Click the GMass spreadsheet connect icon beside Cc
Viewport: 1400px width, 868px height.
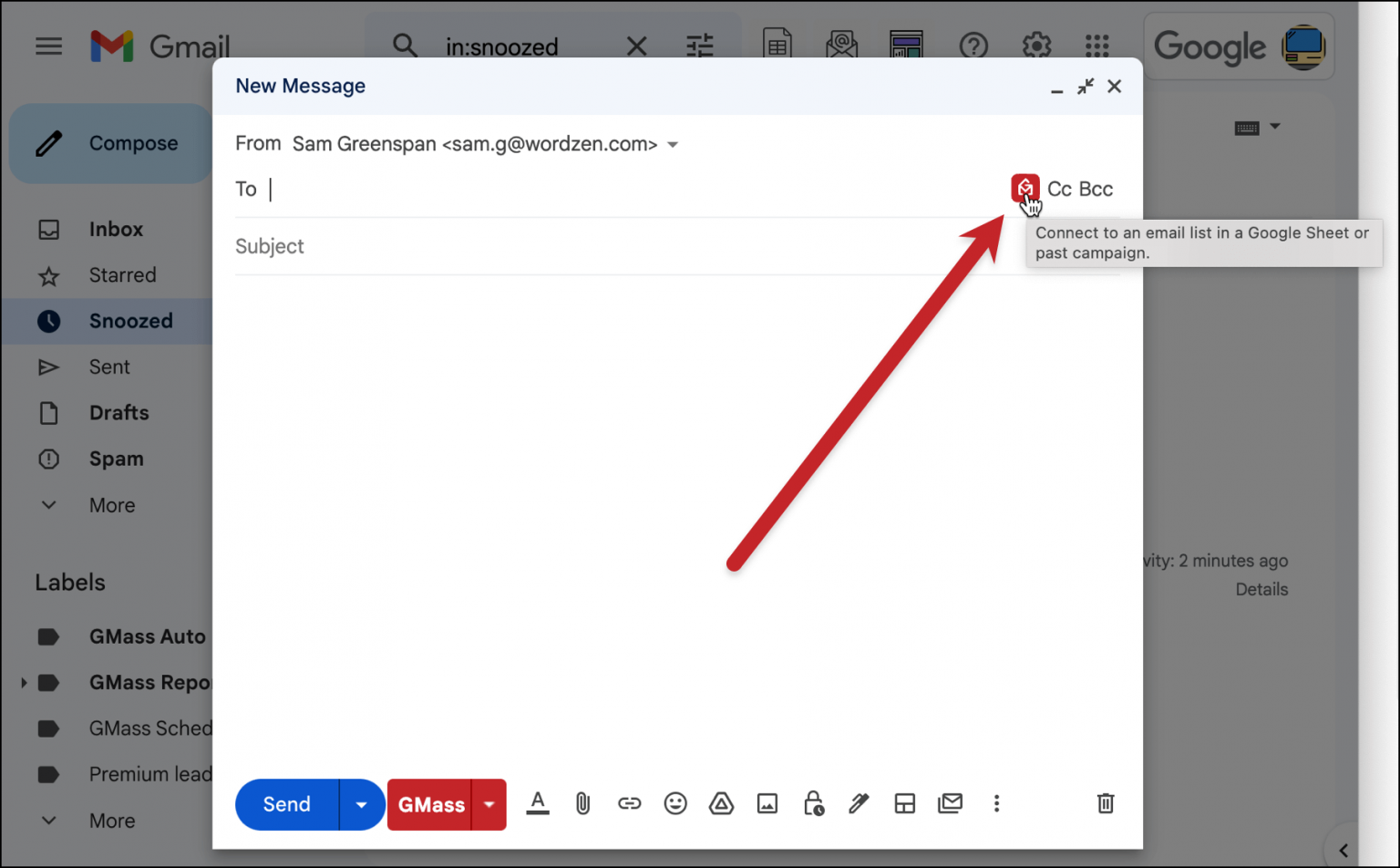click(1025, 188)
